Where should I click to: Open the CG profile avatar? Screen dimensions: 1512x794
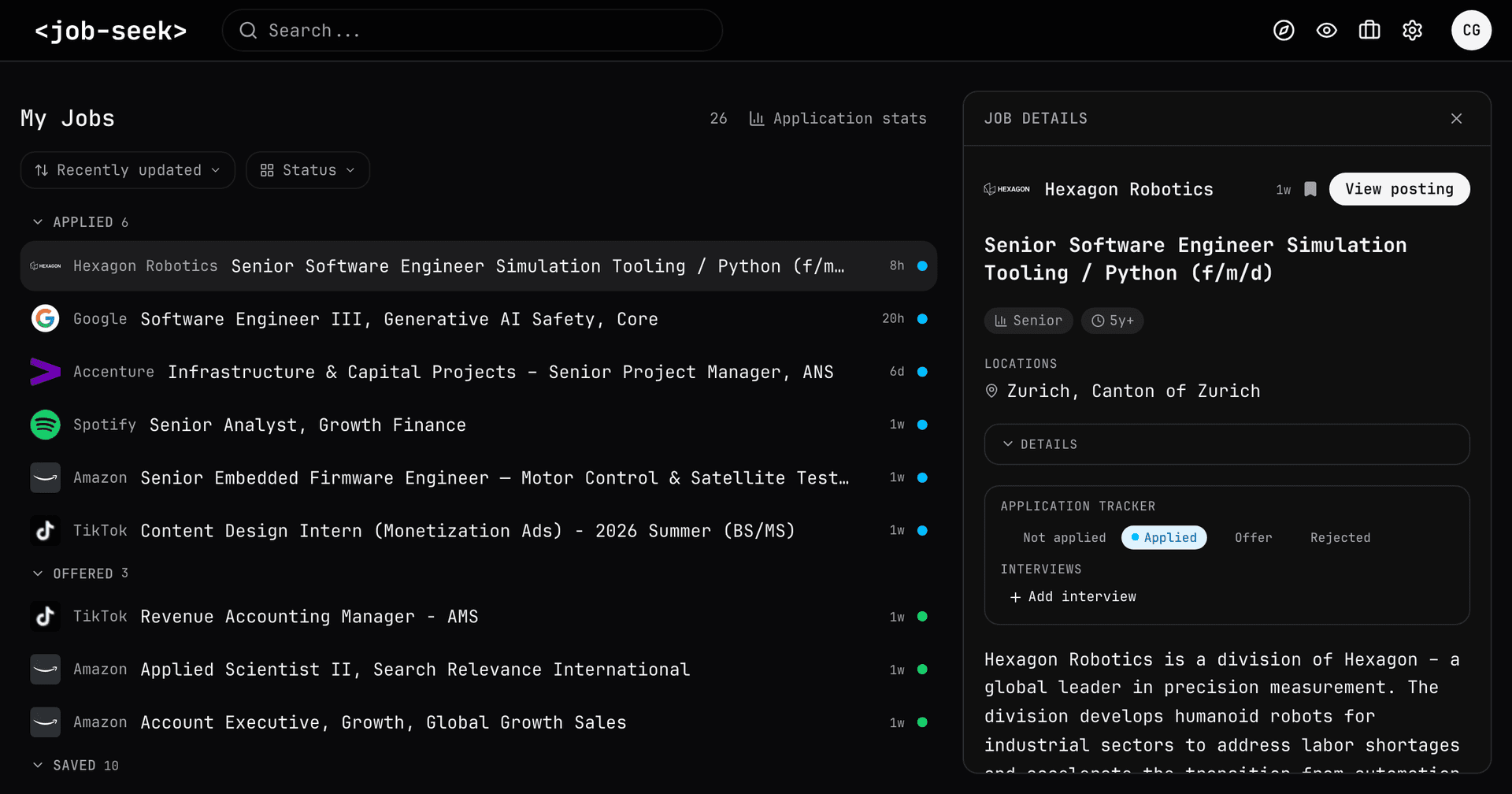coord(1471,31)
